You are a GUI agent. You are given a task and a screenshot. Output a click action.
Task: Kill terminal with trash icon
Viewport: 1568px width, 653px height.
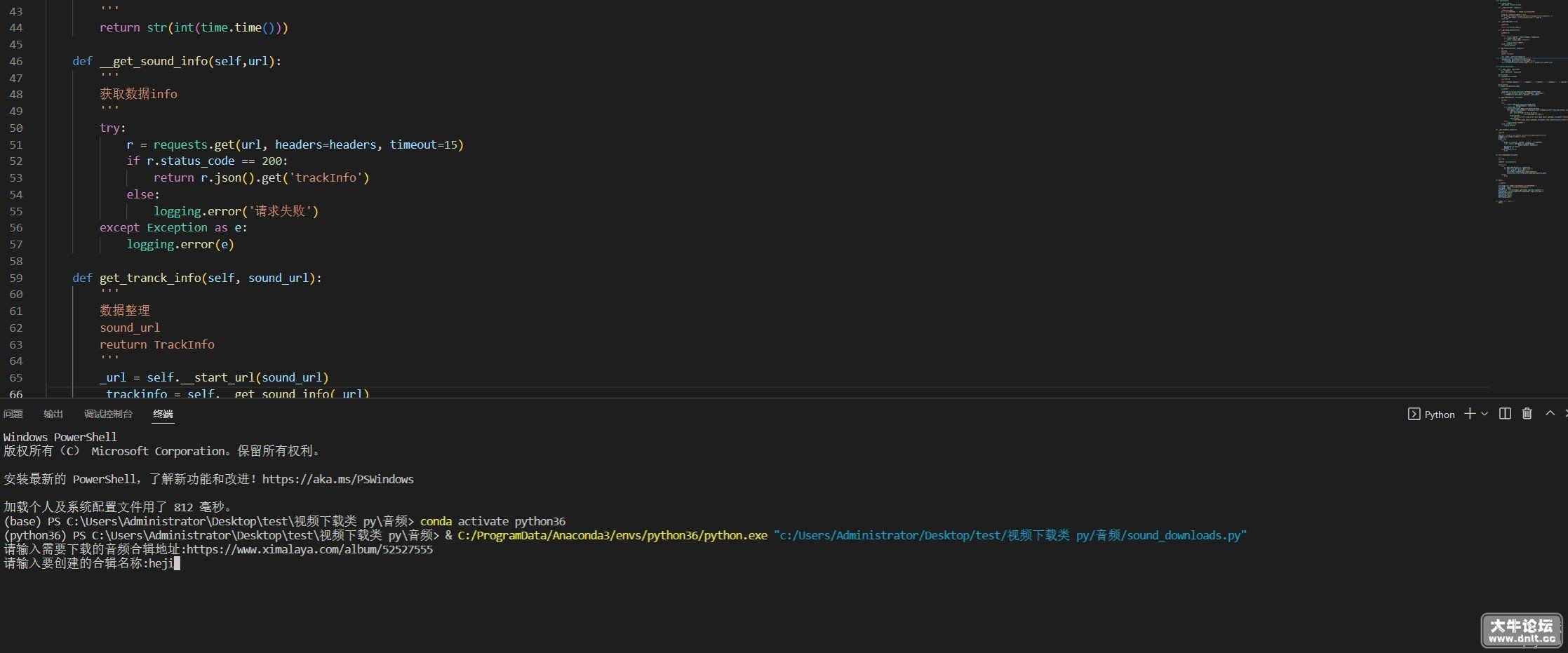pos(1527,414)
